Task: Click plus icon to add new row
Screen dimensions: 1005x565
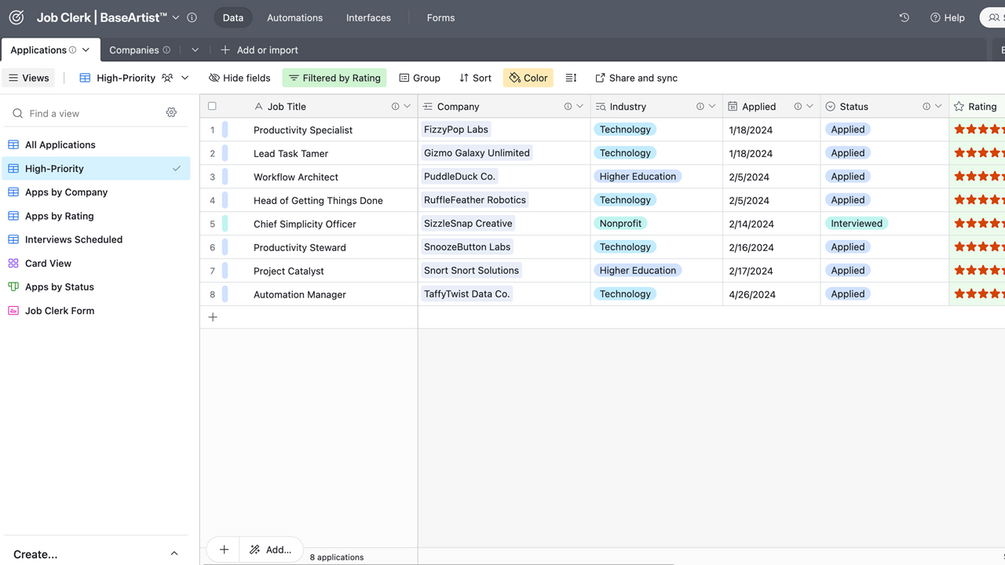Action: pyautogui.click(x=213, y=317)
